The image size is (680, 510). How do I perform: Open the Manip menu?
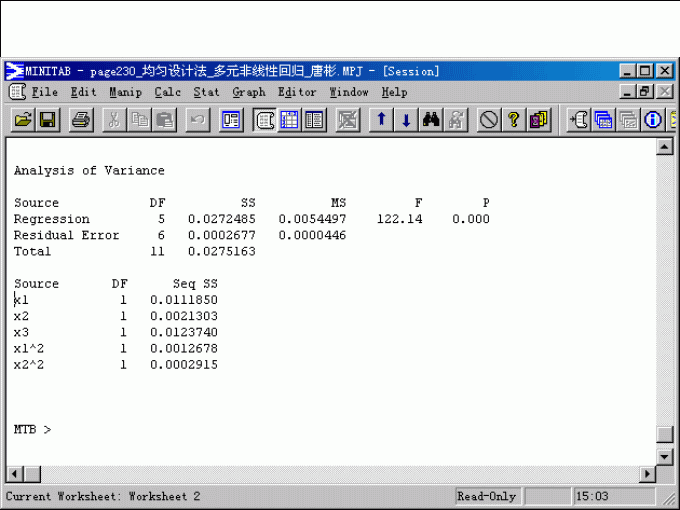point(125,92)
